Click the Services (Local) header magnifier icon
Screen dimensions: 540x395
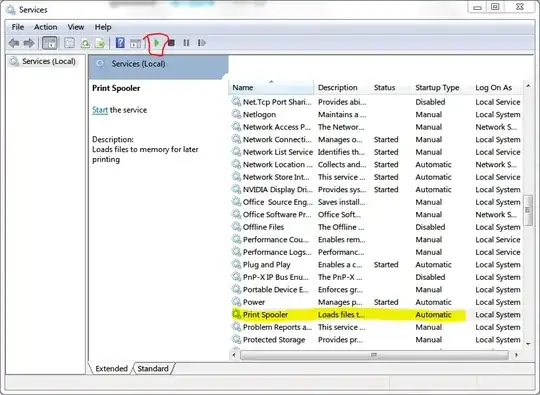(100, 64)
